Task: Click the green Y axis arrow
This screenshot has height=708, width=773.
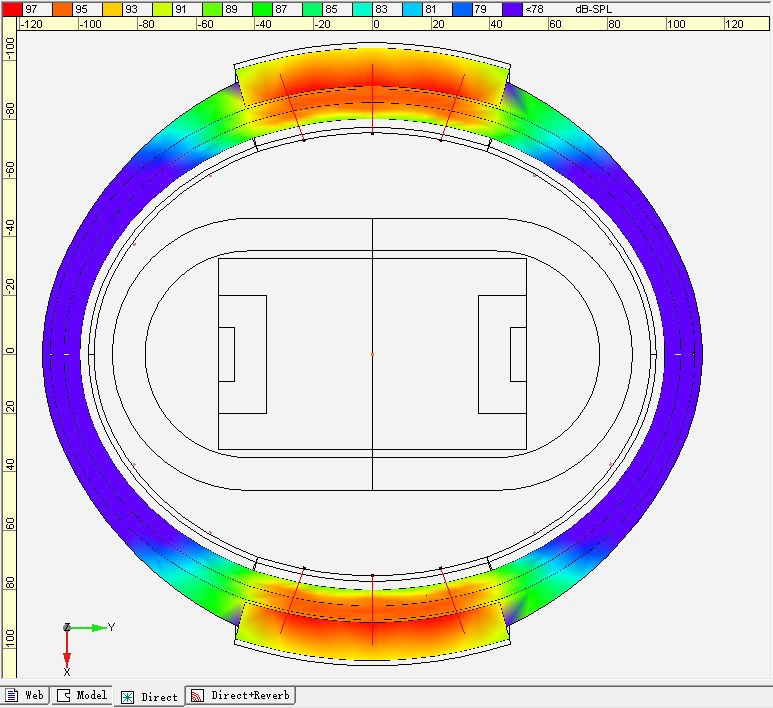Action: pyautogui.click(x=97, y=627)
